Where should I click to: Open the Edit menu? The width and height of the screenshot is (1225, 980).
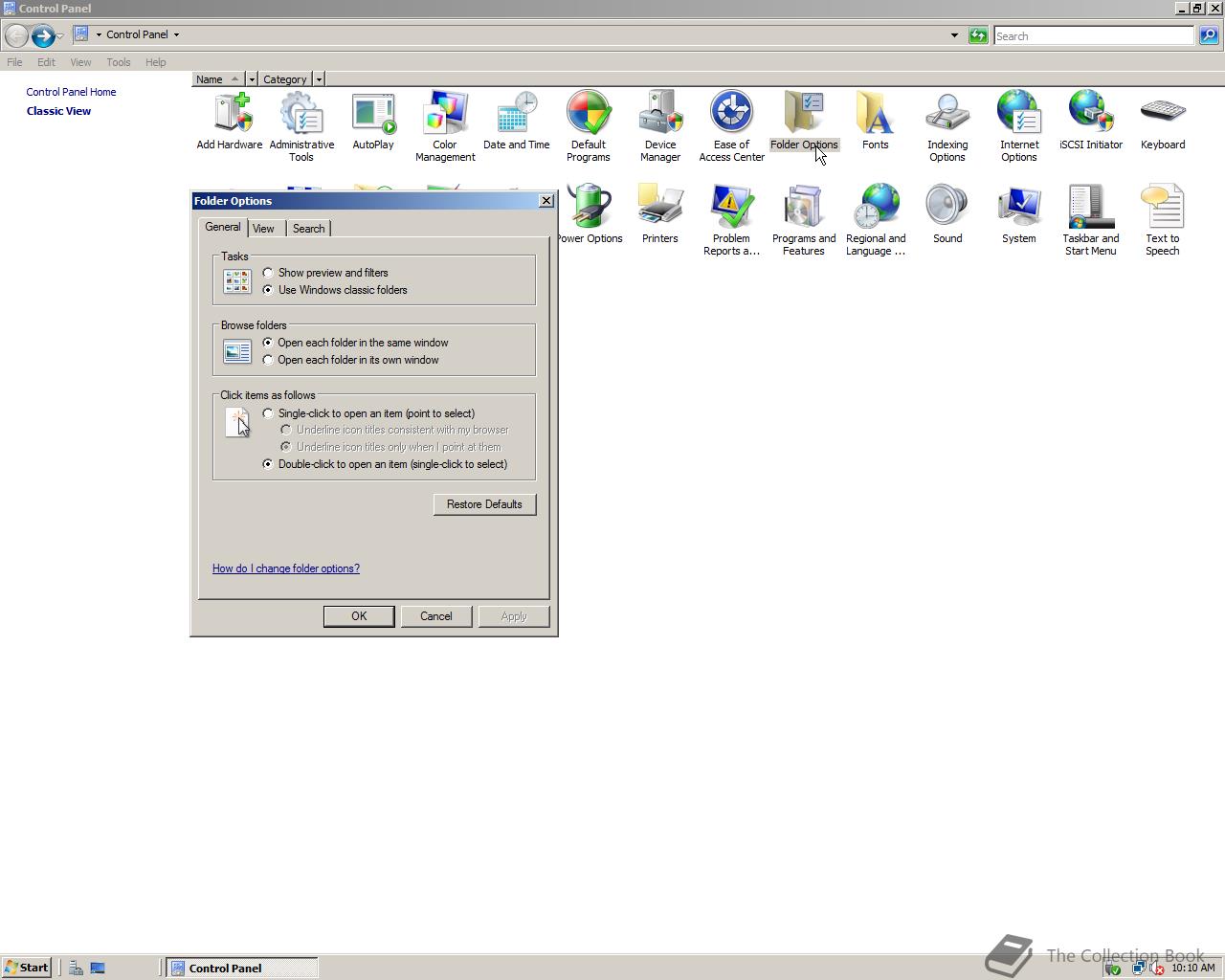point(46,62)
